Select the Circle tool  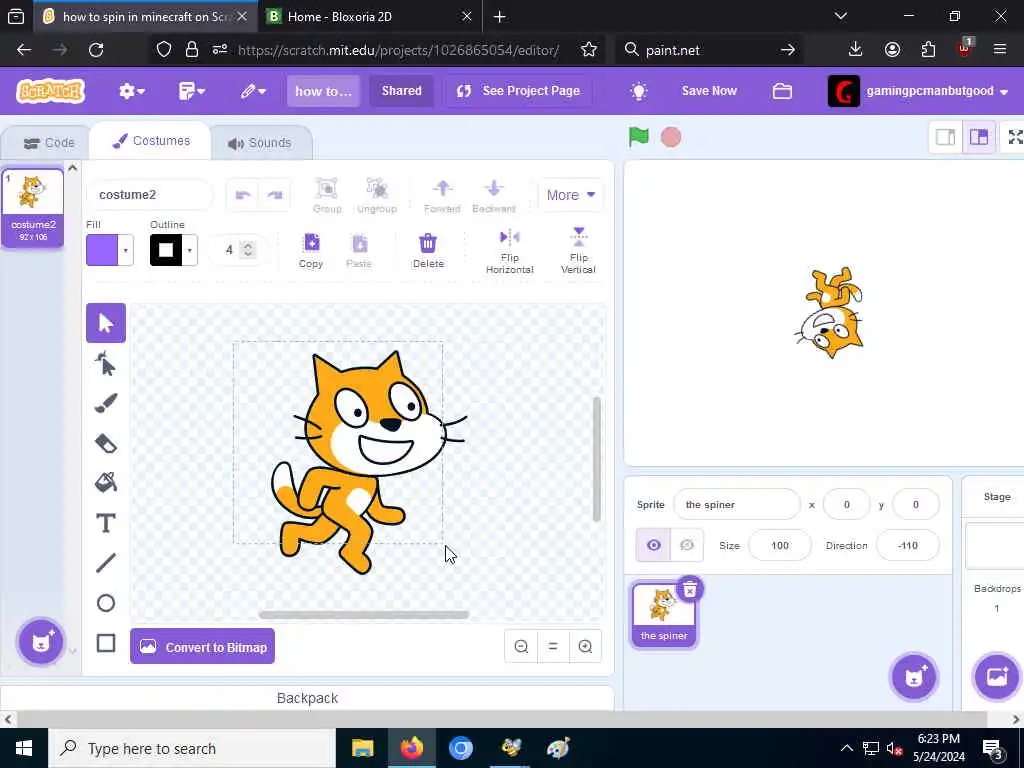pos(106,603)
